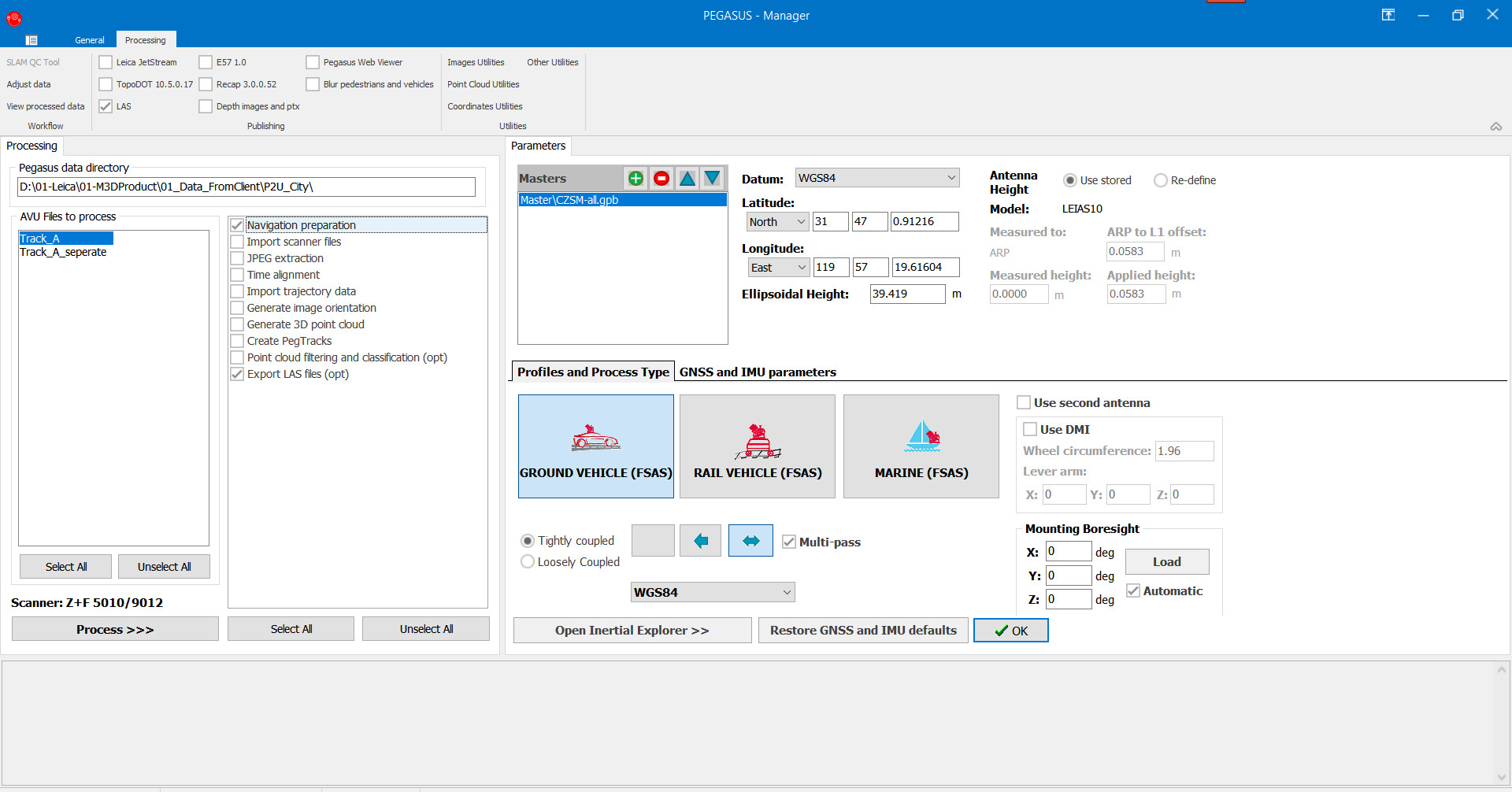Move master down with the down-arrow icon

tap(713, 179)
